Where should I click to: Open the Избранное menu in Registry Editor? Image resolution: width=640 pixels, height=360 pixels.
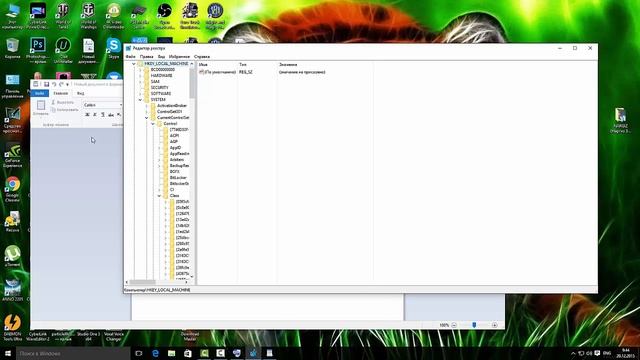coord(179,56)
